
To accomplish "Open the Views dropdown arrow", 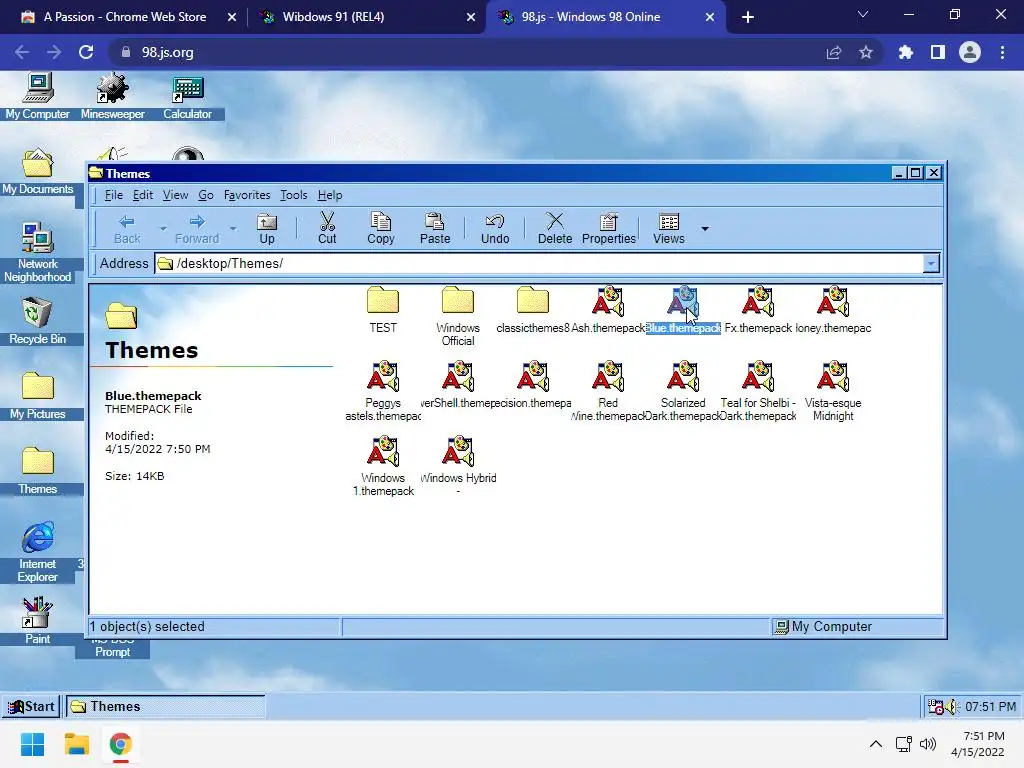I will 705,229.
